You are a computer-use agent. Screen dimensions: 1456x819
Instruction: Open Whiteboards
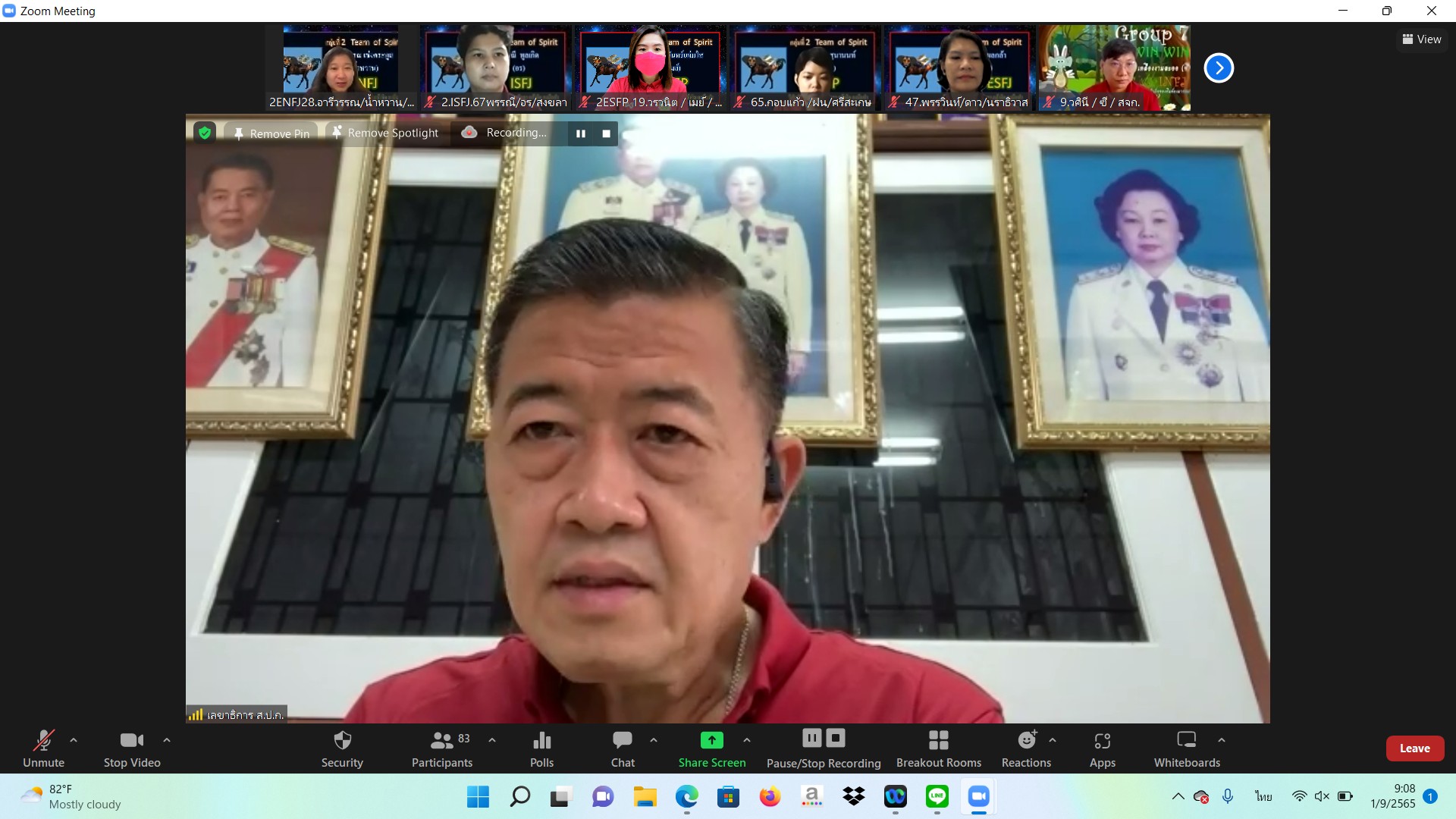coord(1187,748)
